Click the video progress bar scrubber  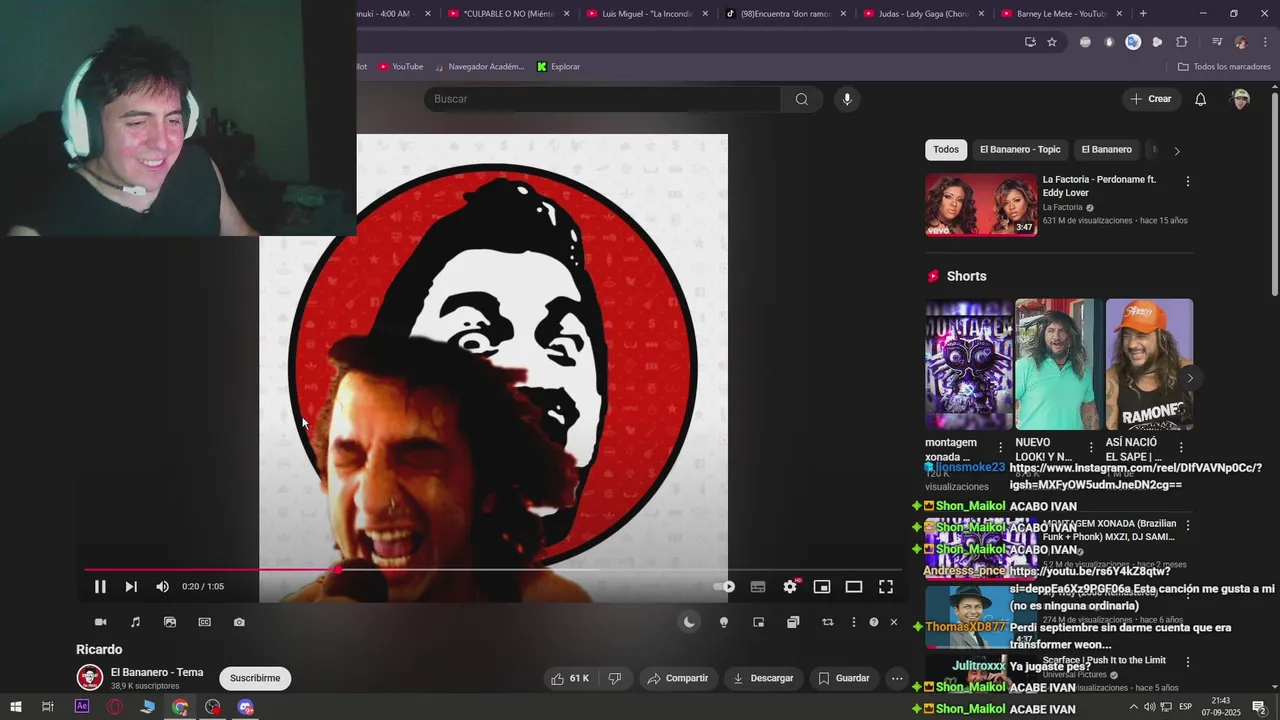[x=338, y=570]
